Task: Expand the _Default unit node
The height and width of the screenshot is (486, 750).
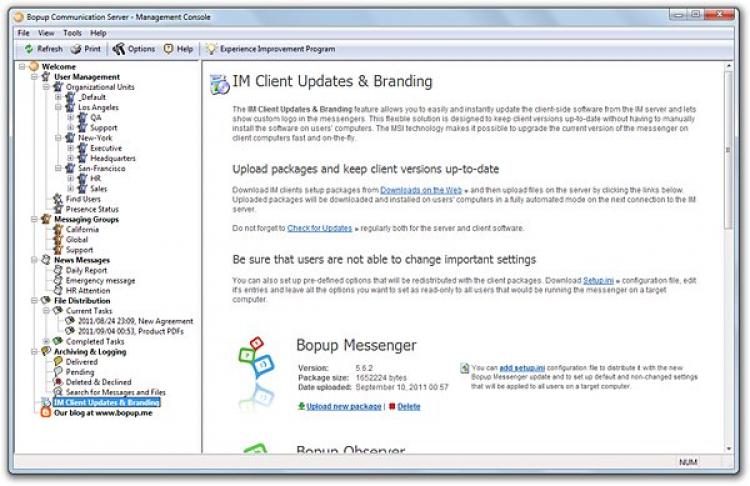Action: point(58,97)
